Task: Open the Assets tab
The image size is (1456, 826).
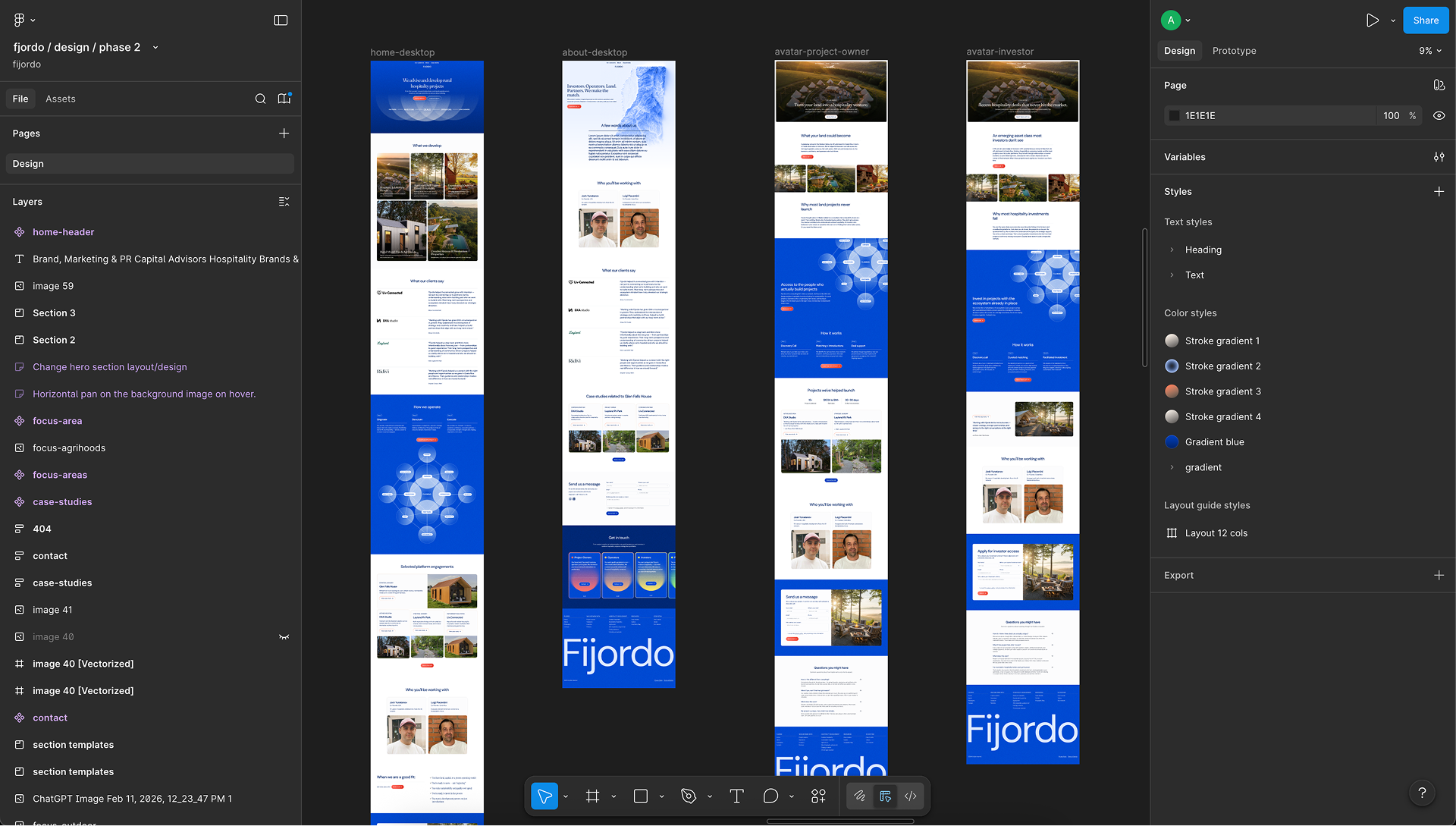Action: point(61,99)
